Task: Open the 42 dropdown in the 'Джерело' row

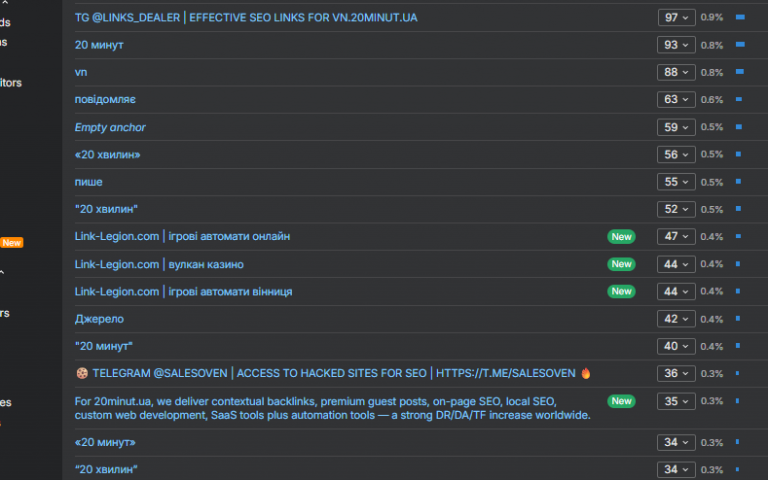Action: coord(676,319)
